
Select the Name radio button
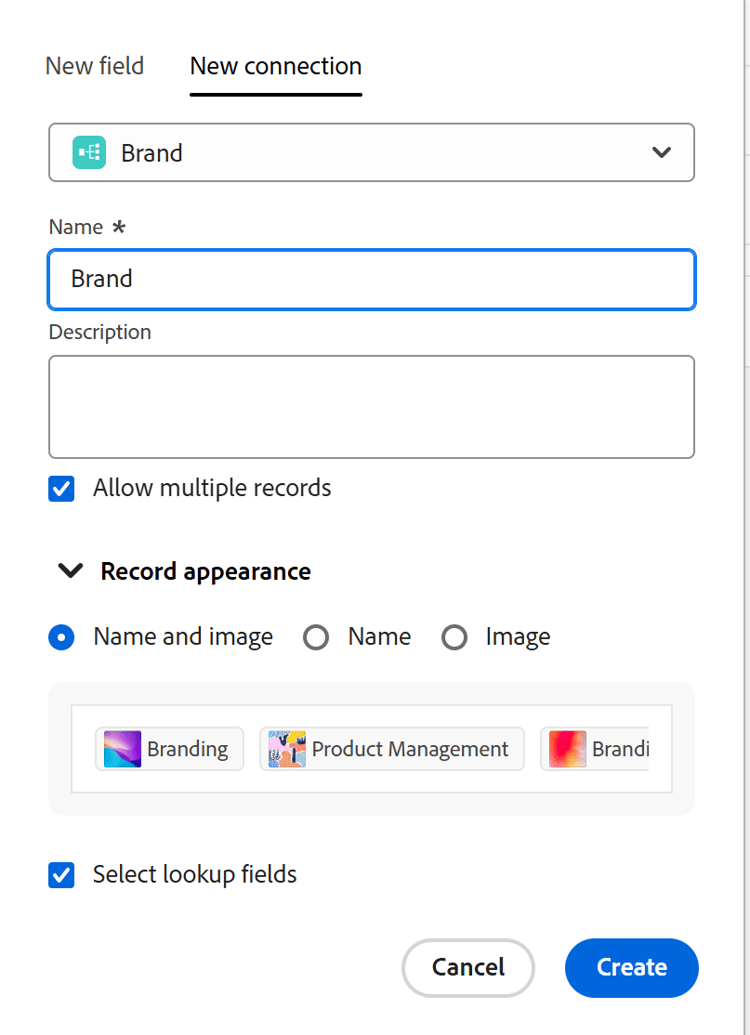[316, 637]
